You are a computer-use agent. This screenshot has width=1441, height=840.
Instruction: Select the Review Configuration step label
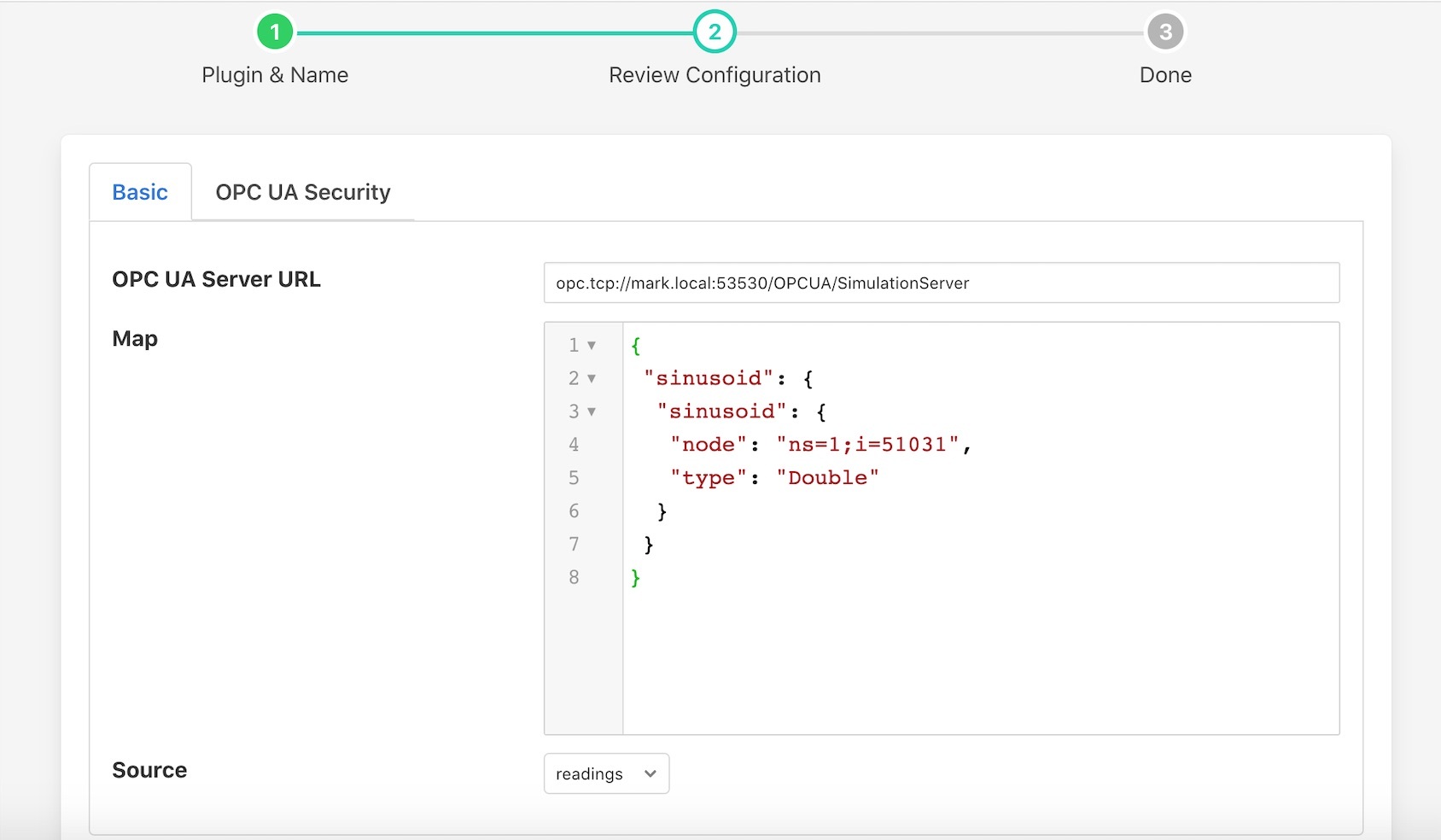pyautogui.click(x=715, y=75)
